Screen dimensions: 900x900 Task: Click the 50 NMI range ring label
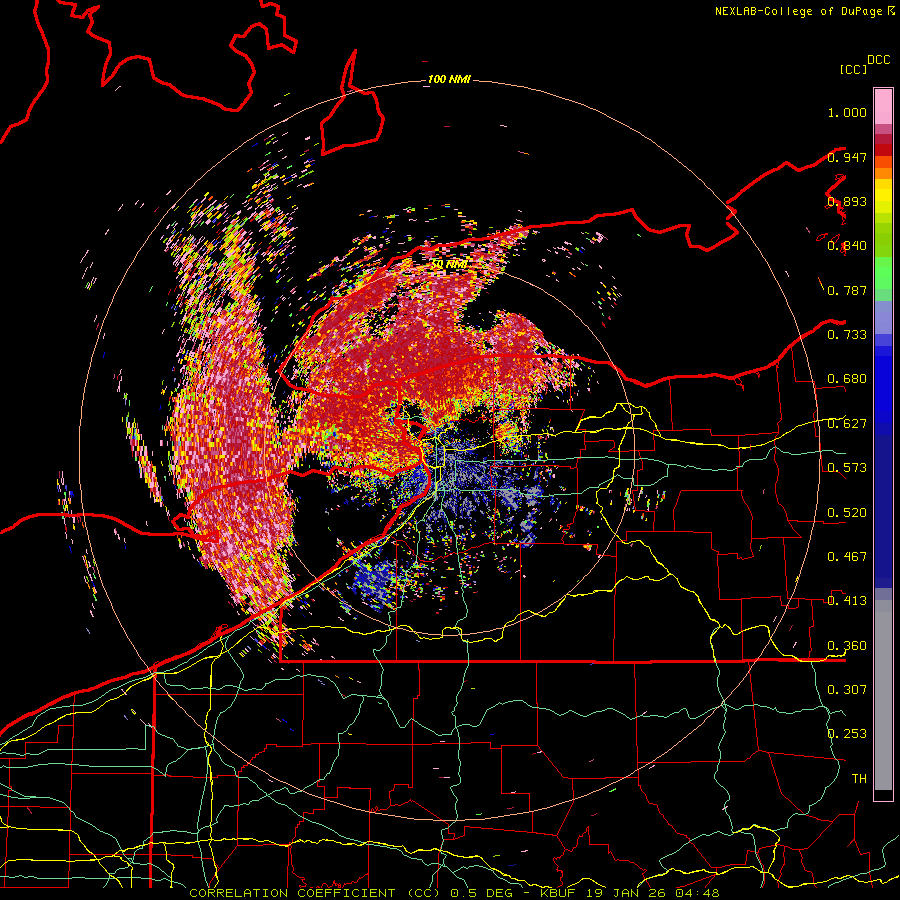coord(449,264)
